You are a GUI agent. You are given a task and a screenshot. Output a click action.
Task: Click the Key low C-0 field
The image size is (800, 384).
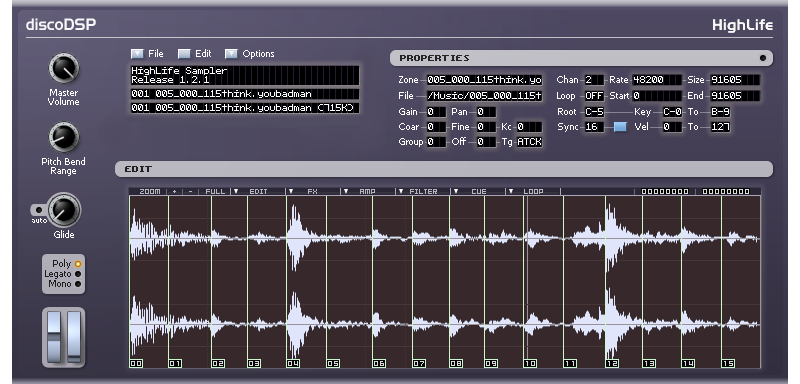coord(672,112)
